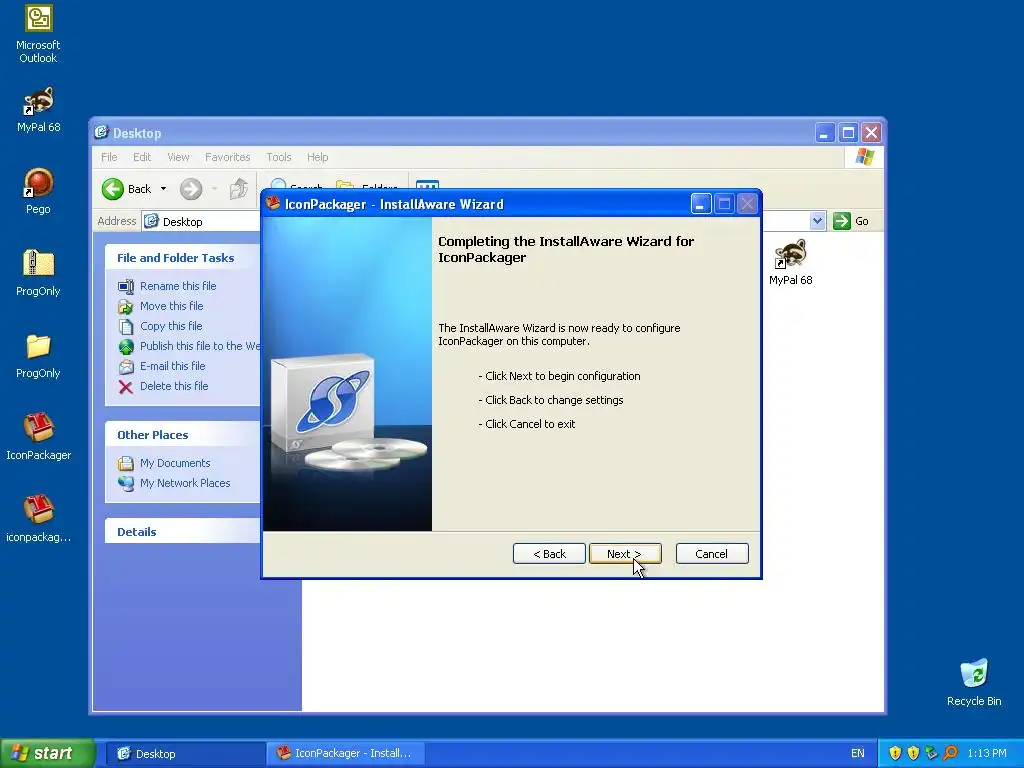The width and height of the screenshot is (1024, 768).
Task: Select the ProgOnly folder icon
Action: pos(38,356)
